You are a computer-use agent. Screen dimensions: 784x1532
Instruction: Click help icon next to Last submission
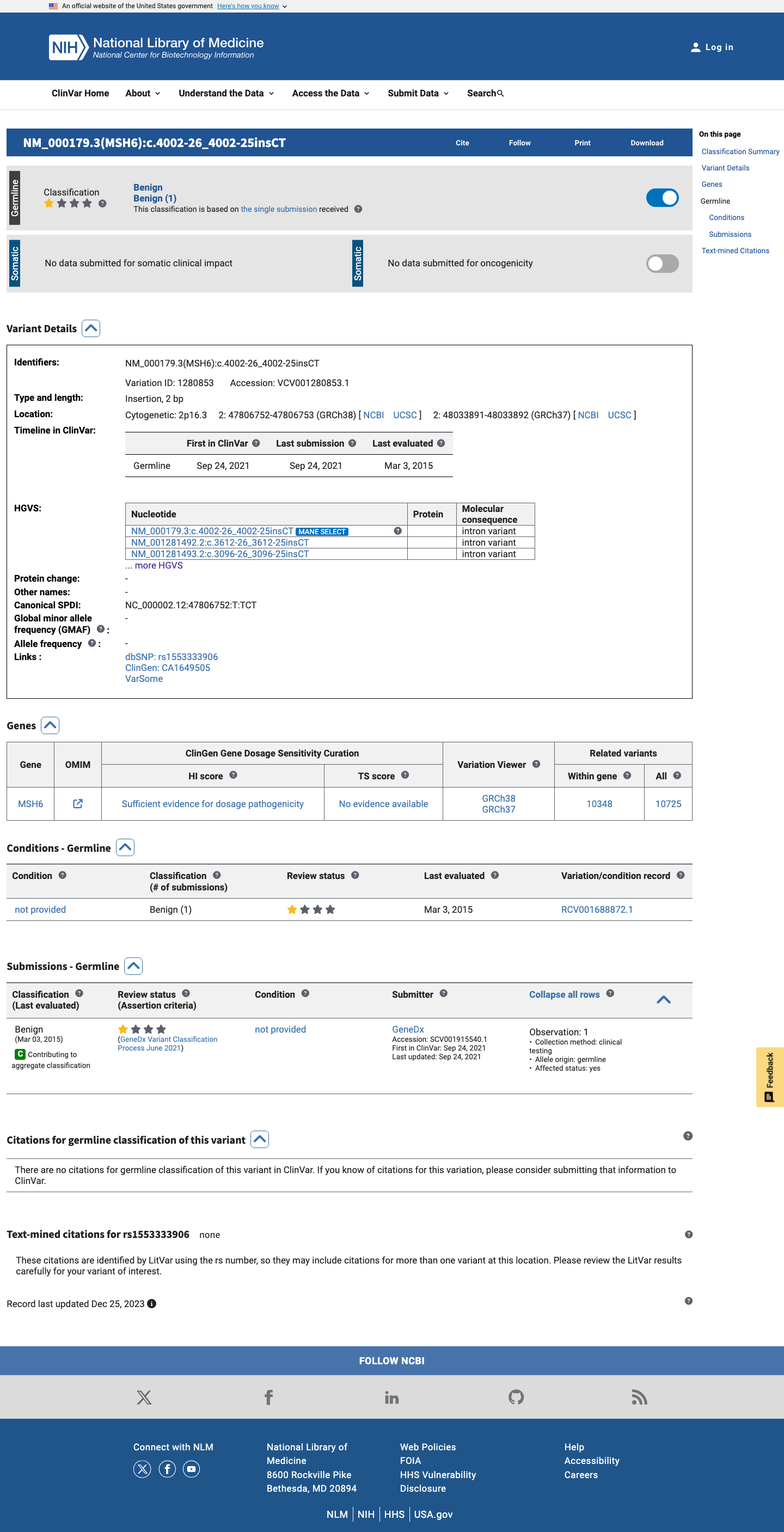pos(352,443)
